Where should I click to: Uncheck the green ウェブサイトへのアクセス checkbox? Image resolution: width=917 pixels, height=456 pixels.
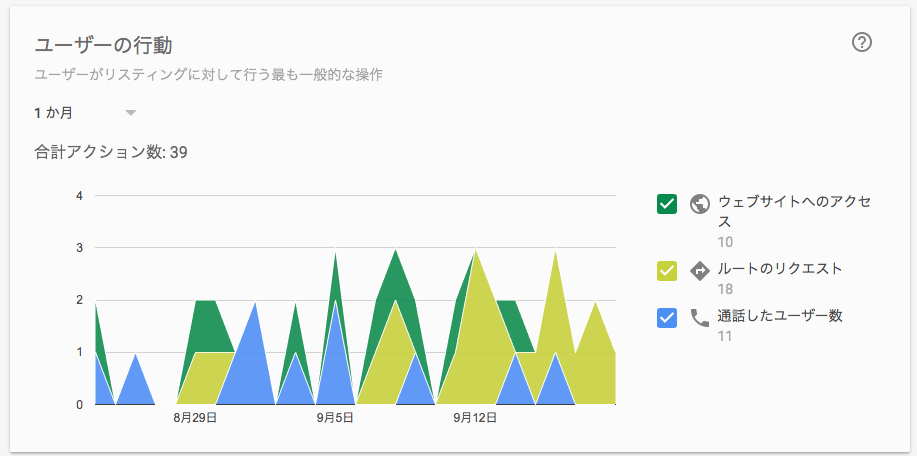[667, 204]
